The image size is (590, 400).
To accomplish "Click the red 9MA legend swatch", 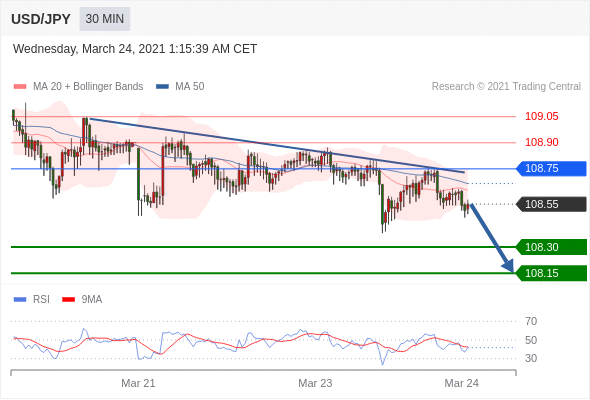I will coord(68,300).
